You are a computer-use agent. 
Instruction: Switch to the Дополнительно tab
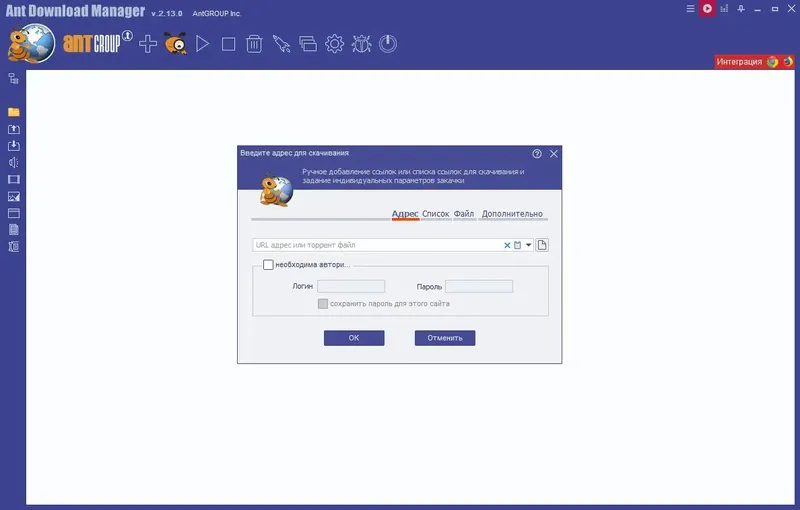point(512,214)
